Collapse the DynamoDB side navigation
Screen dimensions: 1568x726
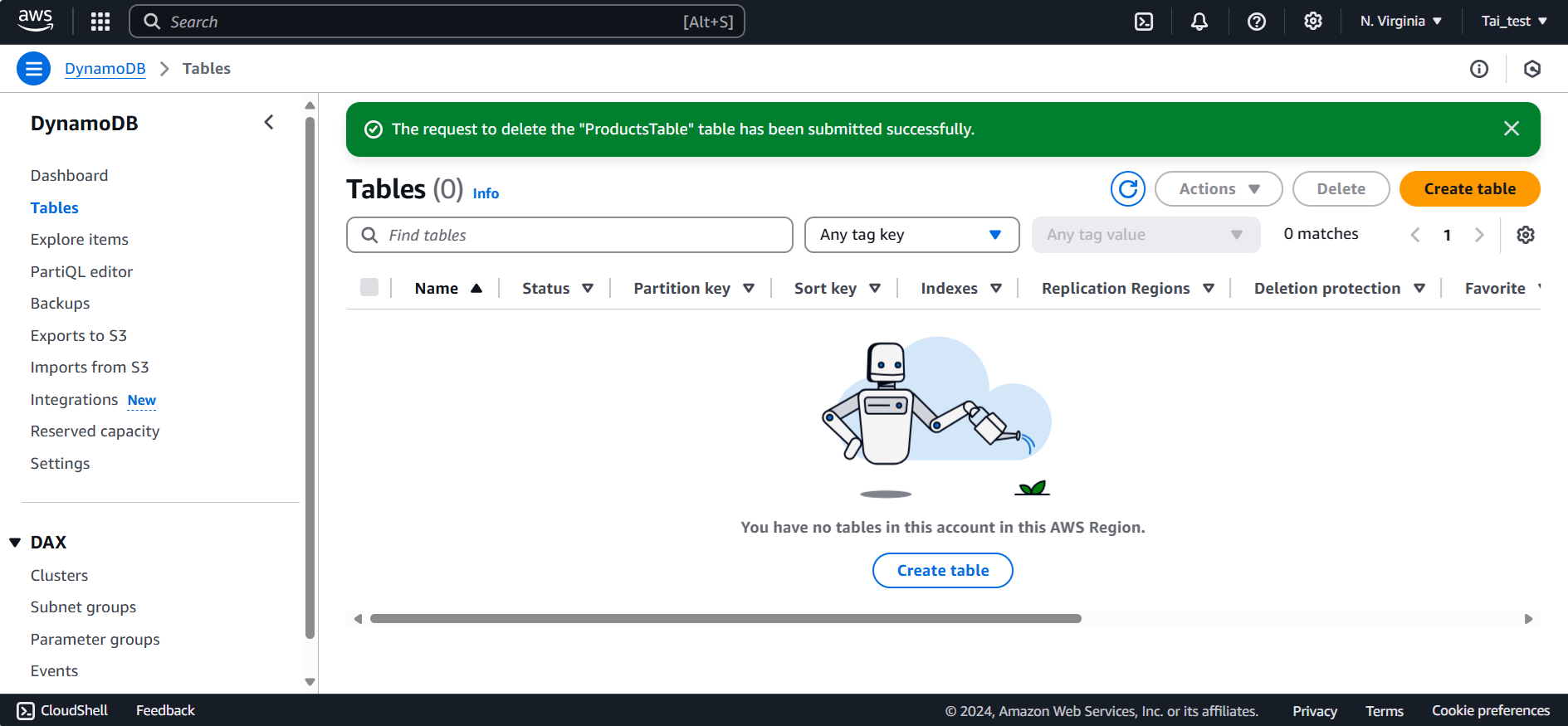point(269,123)
